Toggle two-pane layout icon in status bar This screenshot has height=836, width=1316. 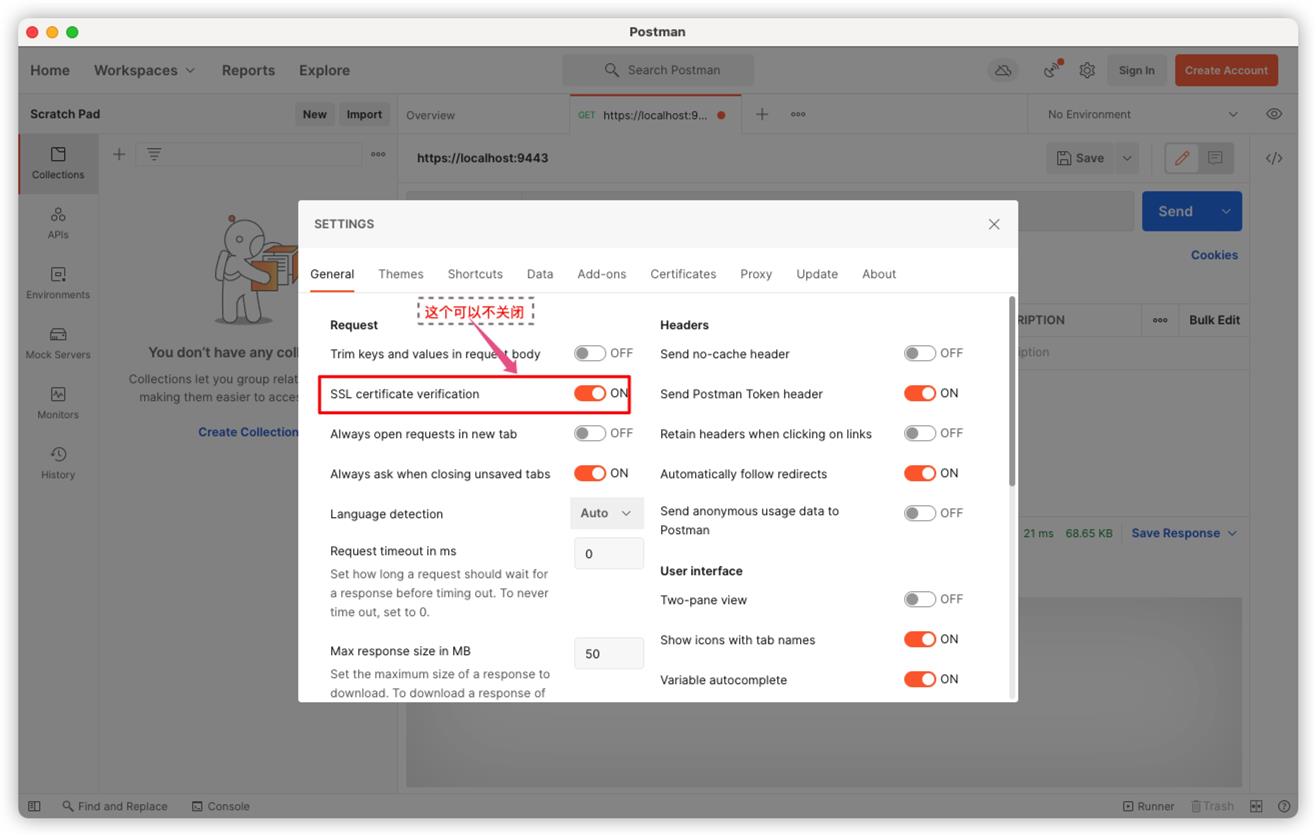(x=1256, y=806)
